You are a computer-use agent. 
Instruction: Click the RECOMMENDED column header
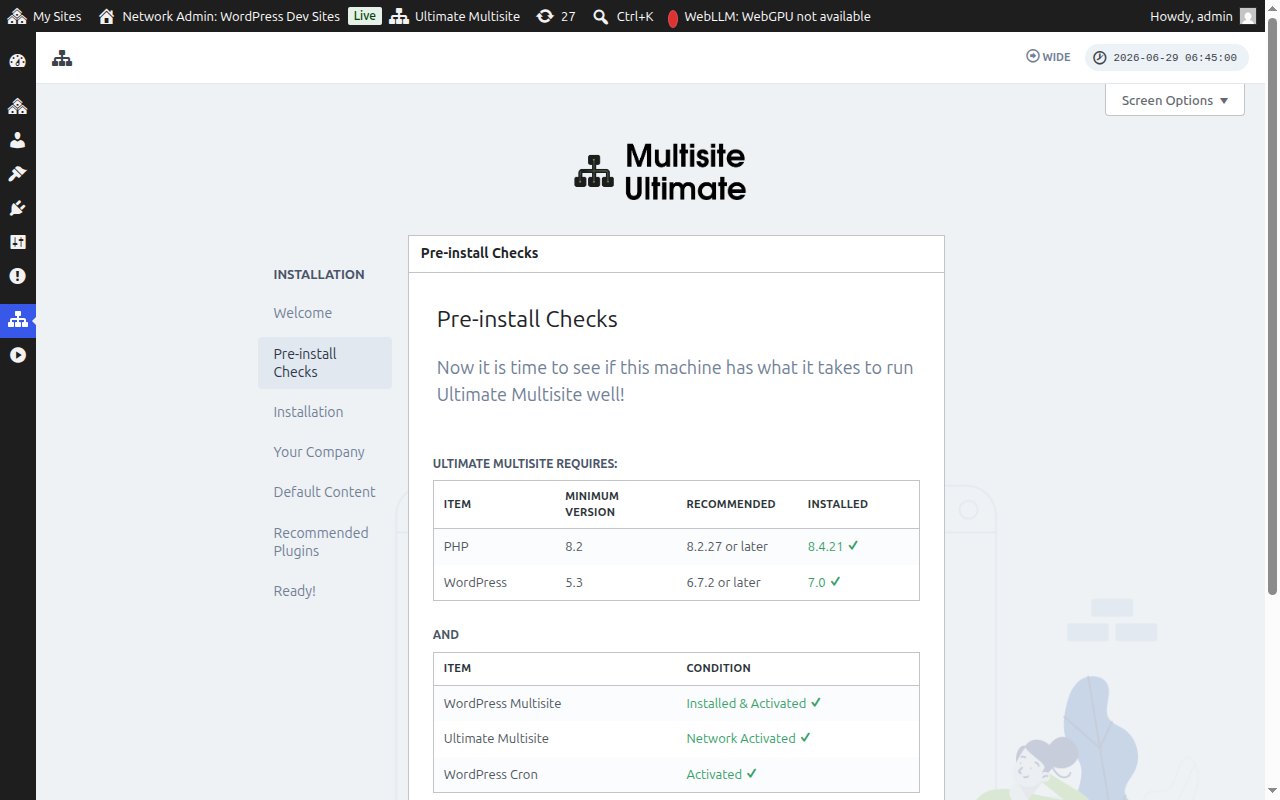pos(731,504)
